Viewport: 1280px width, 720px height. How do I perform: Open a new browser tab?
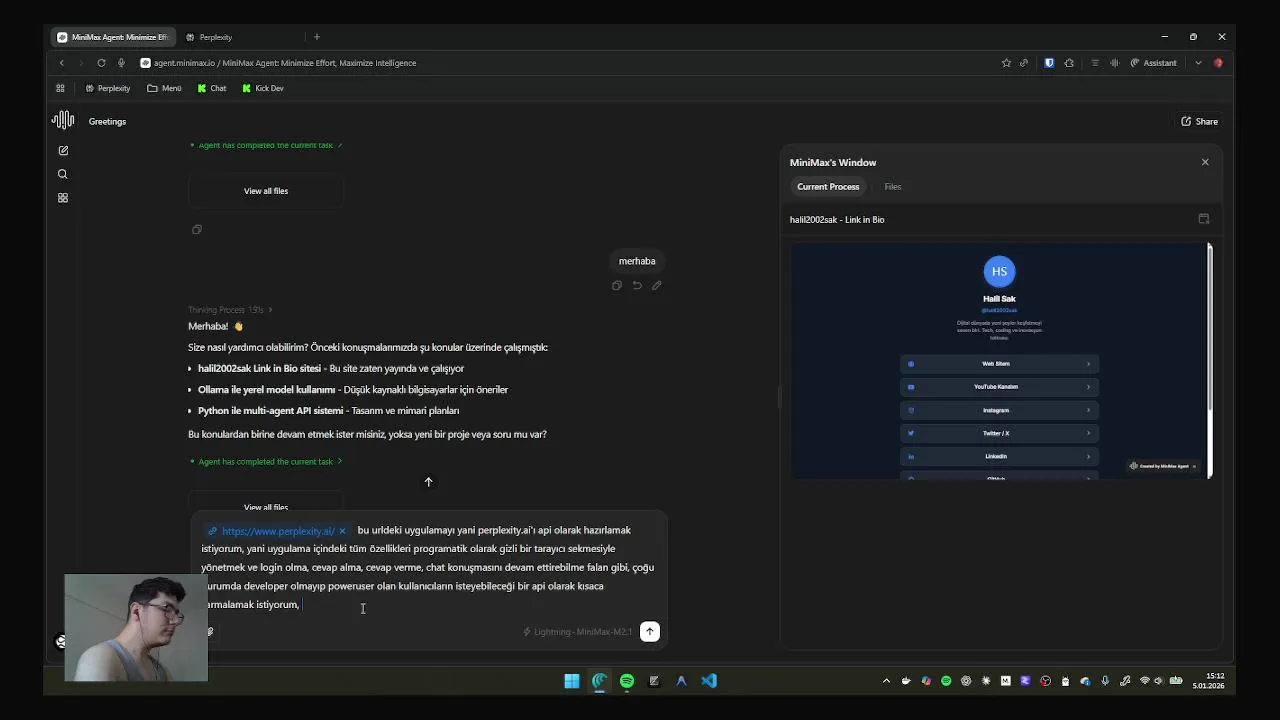[317, 37]
